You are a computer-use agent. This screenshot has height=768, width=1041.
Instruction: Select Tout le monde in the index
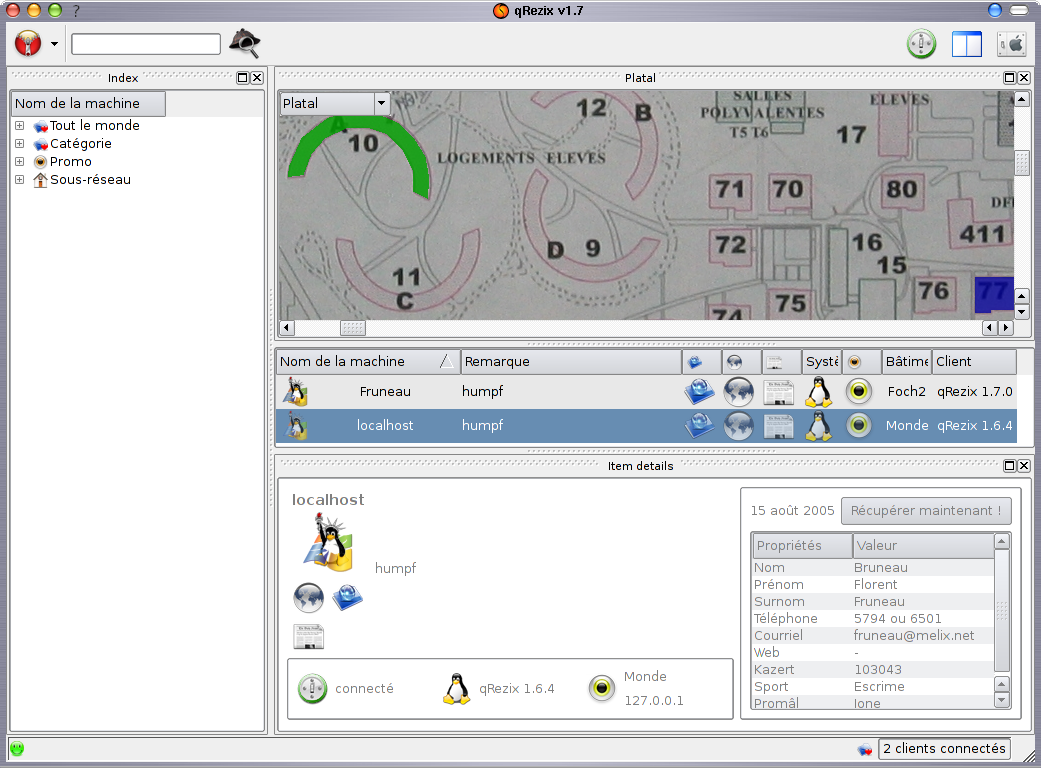coord(94,125)
